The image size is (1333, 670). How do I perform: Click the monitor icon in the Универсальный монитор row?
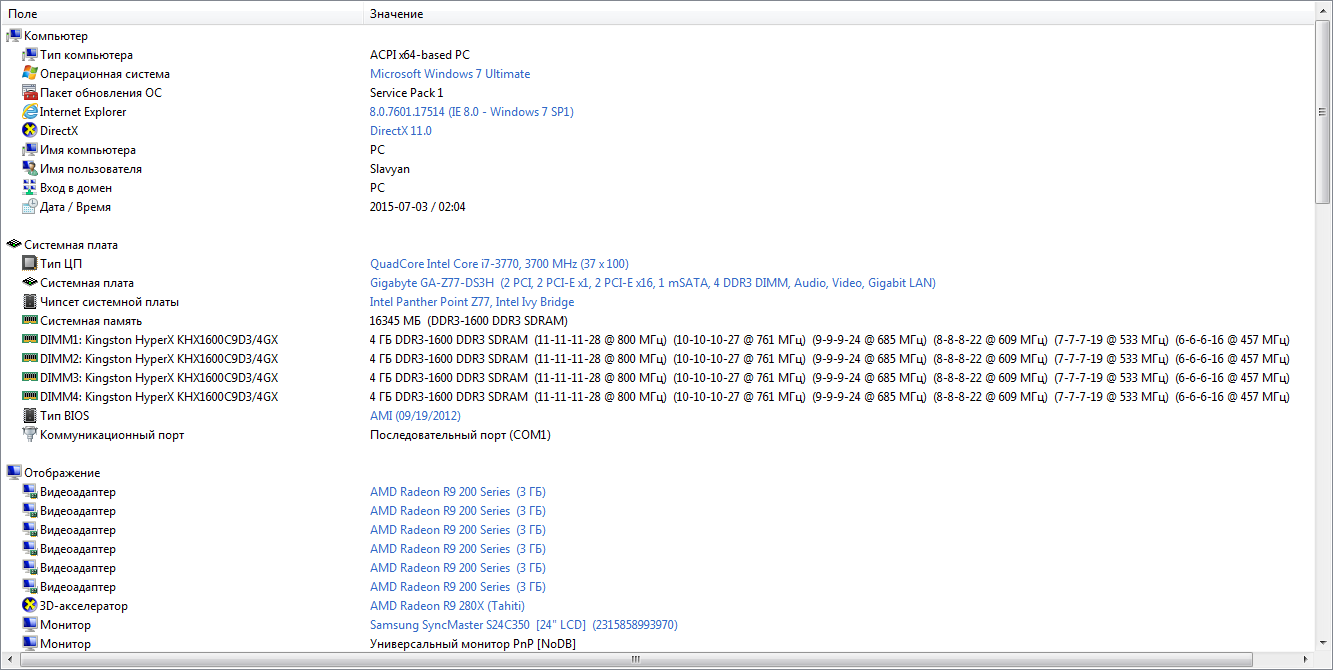pos(30,644)
